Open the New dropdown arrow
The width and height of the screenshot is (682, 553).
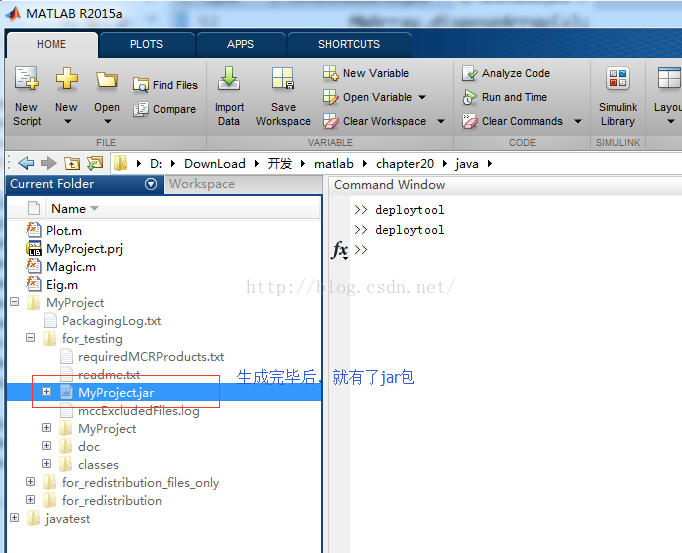[68, 121]
